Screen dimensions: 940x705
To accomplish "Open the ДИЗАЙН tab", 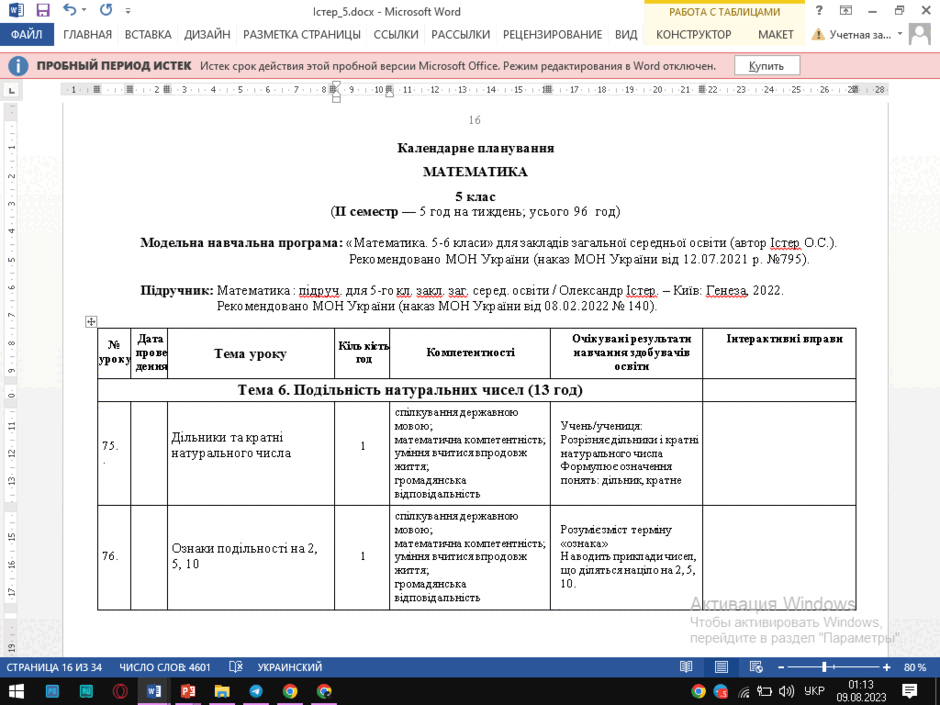I will (207, 34).
